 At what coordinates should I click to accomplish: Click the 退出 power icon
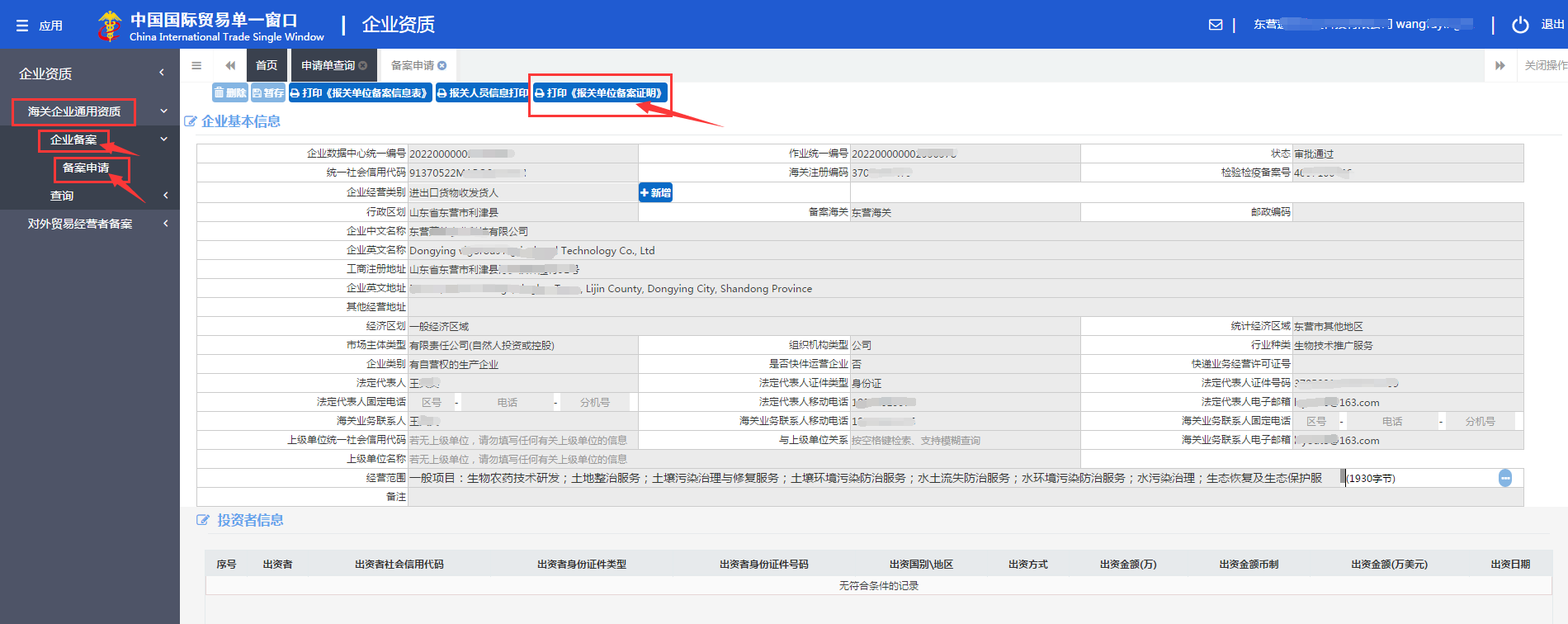(x=1520, y=25)
